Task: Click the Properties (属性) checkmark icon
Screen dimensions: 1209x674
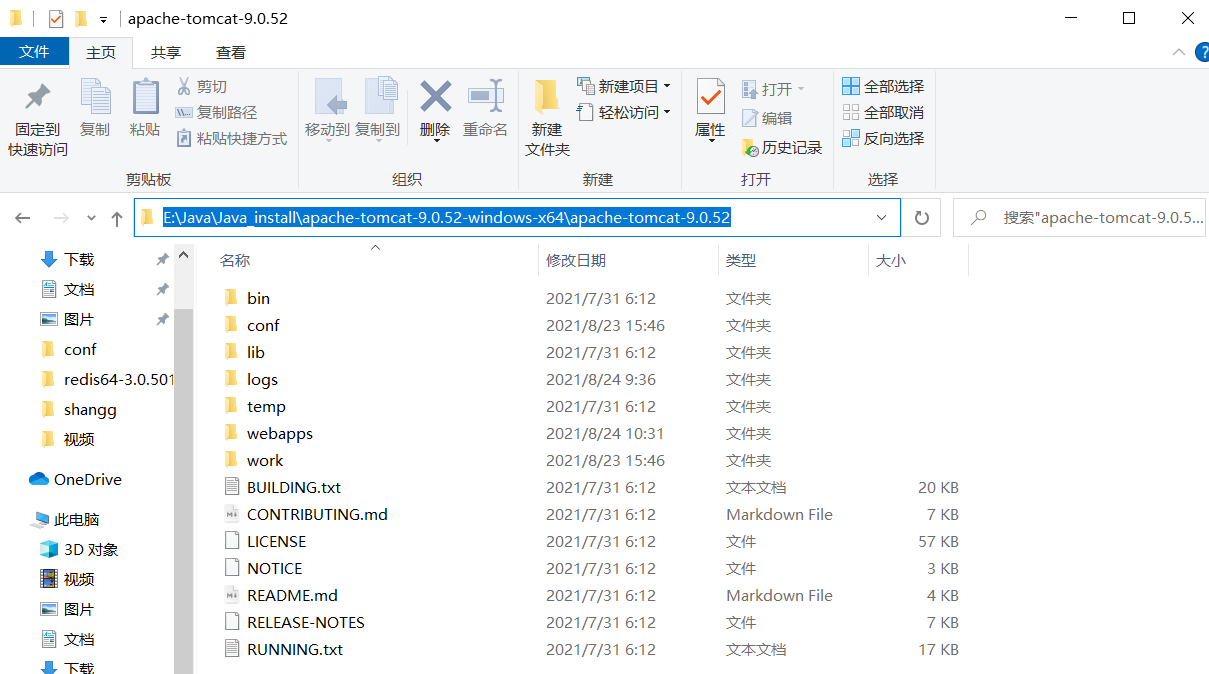Action: [x=710, y=97]
